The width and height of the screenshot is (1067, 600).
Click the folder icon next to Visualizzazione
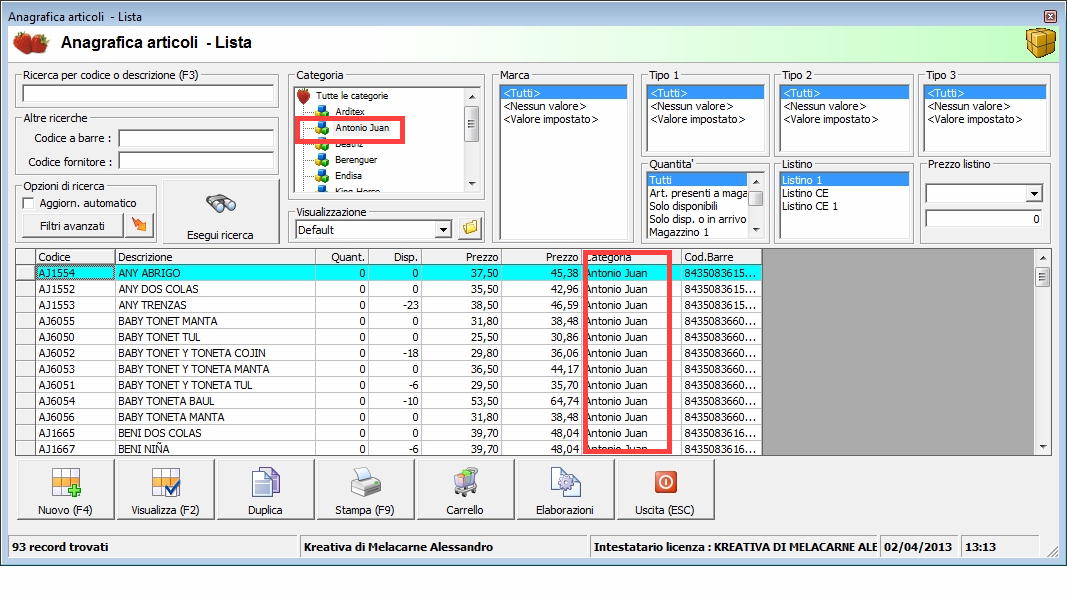[x=470, y=229]
